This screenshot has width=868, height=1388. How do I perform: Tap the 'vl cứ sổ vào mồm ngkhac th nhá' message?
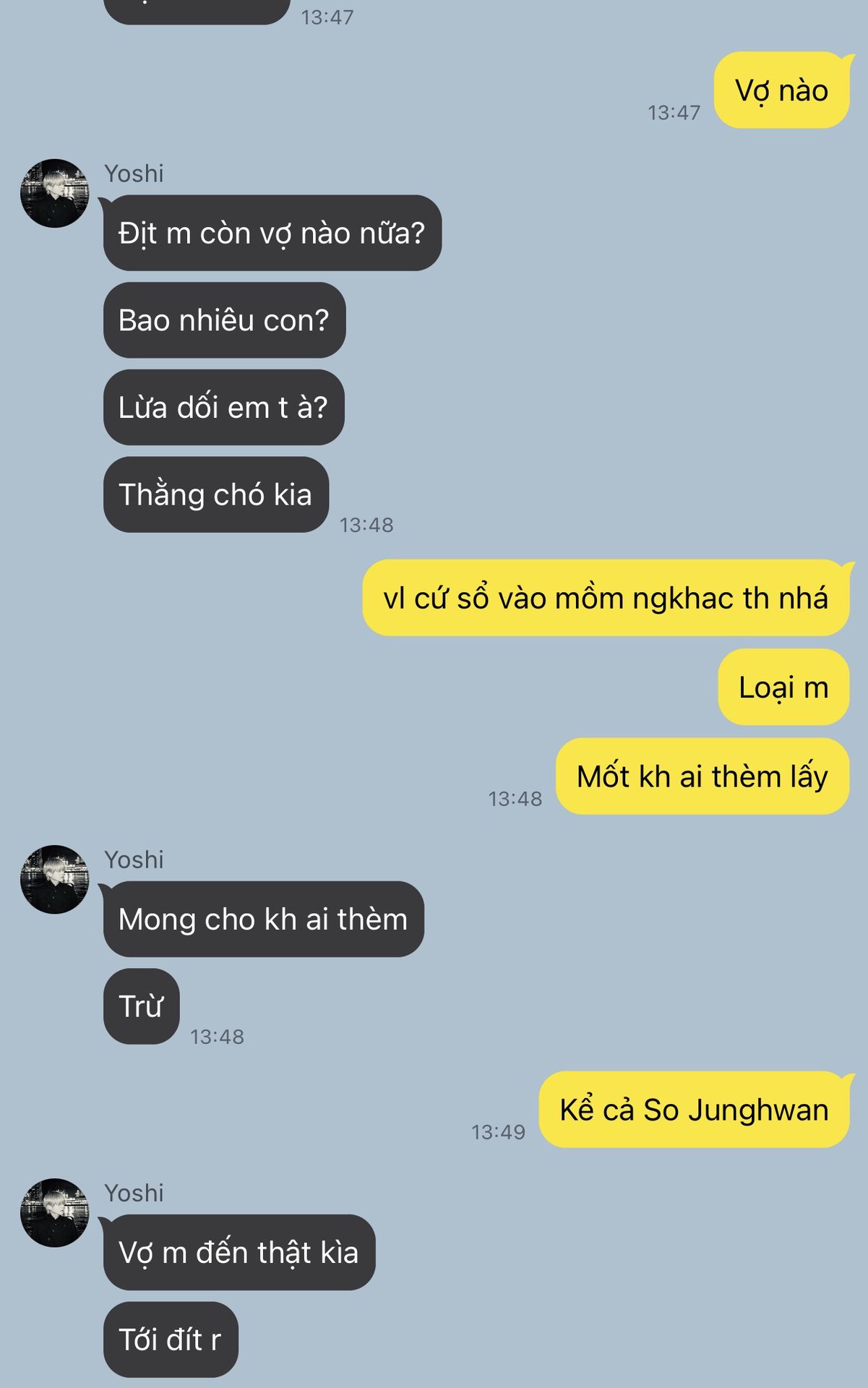606,598
